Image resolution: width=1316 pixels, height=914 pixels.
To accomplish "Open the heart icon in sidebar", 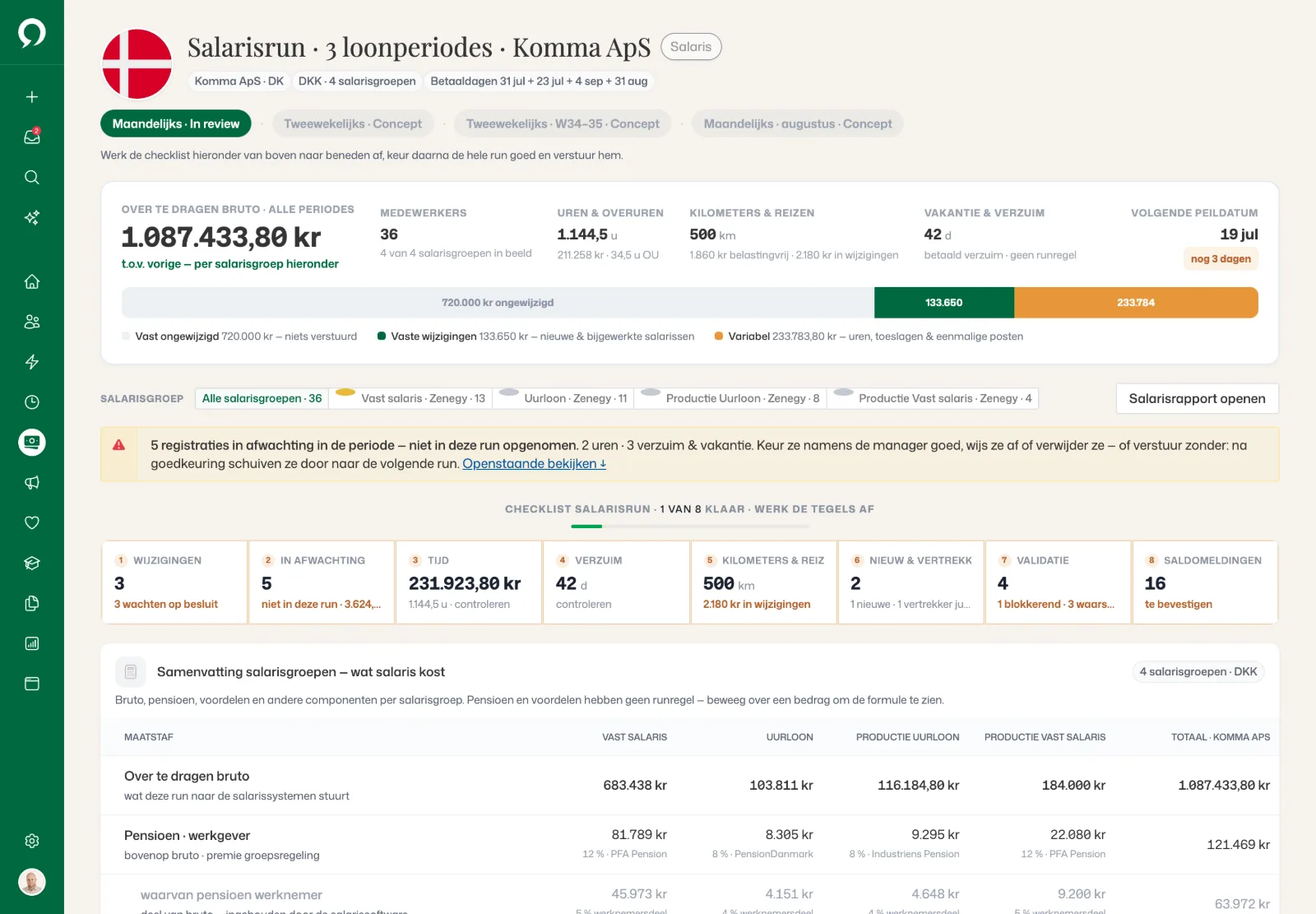I will coord(32,522).
